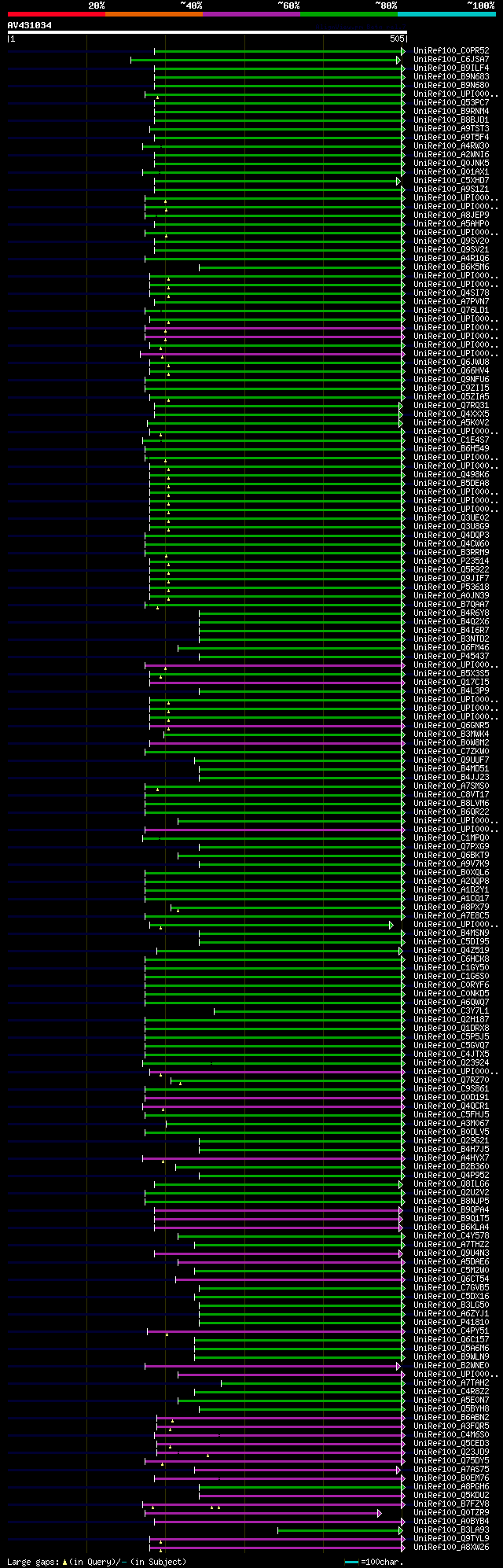Select hit label UniRef100_A0BYB4
This screenshot has height=1568, width=503.
click(x=451, y=1522)
